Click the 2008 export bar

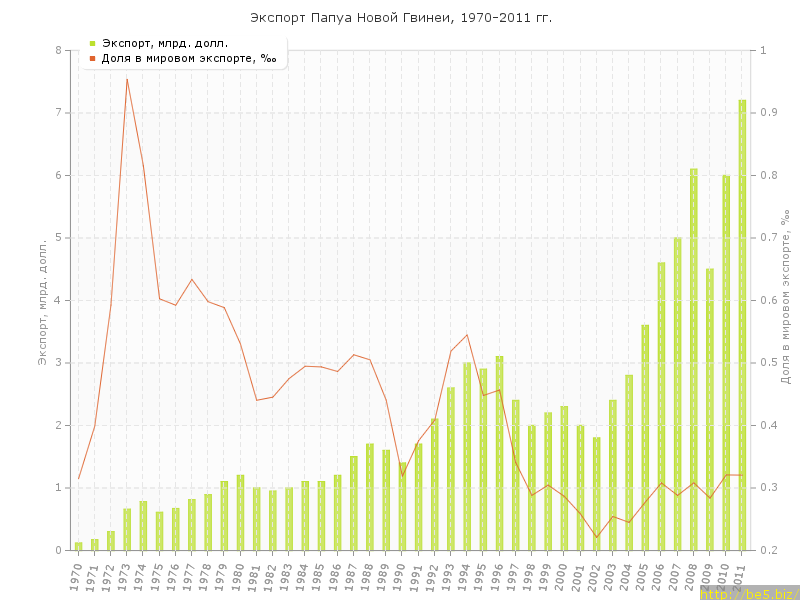pos(694,360)
